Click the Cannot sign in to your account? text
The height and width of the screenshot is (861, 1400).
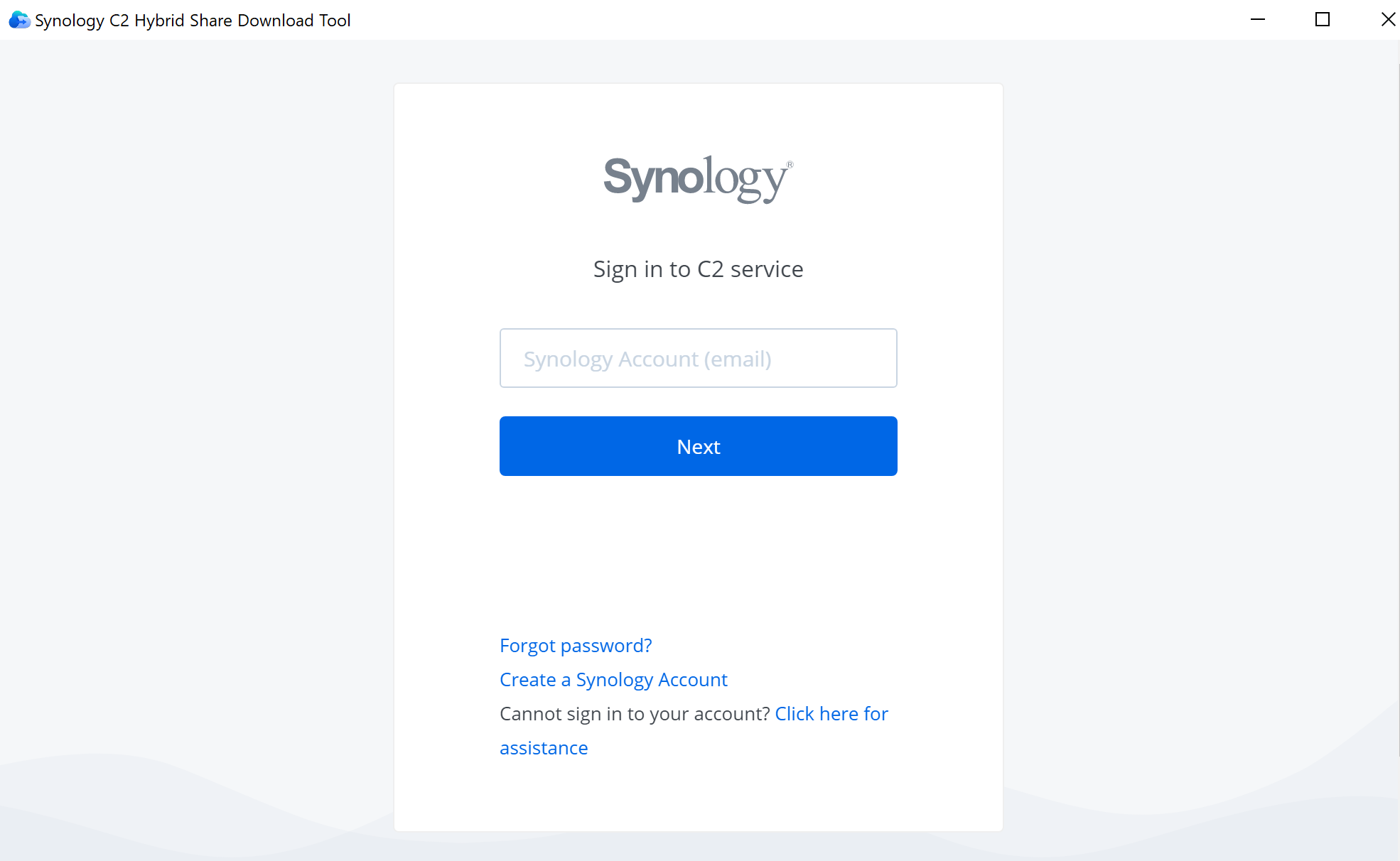click(635, 713)
